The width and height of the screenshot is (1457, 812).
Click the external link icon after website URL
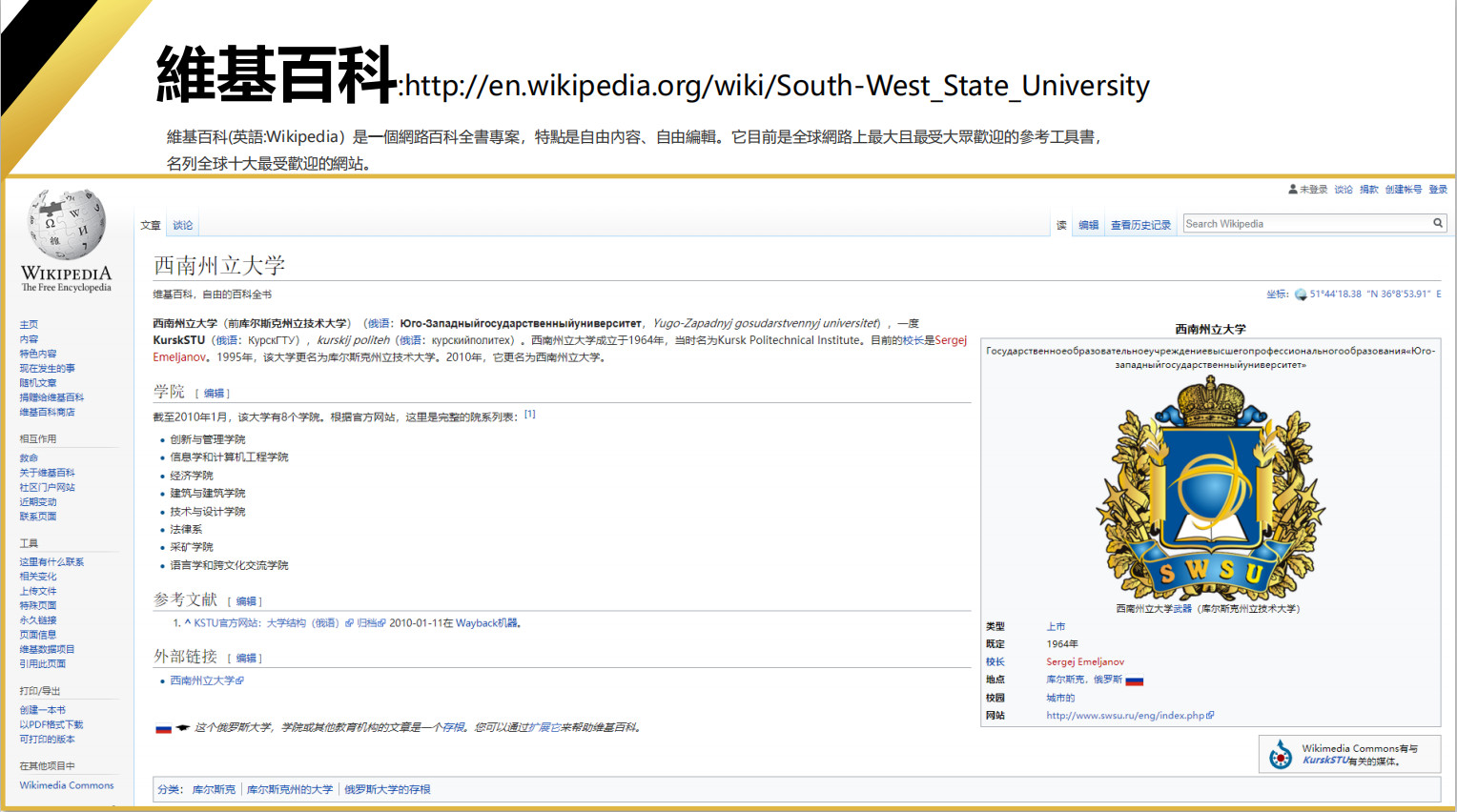(1210, 715)
